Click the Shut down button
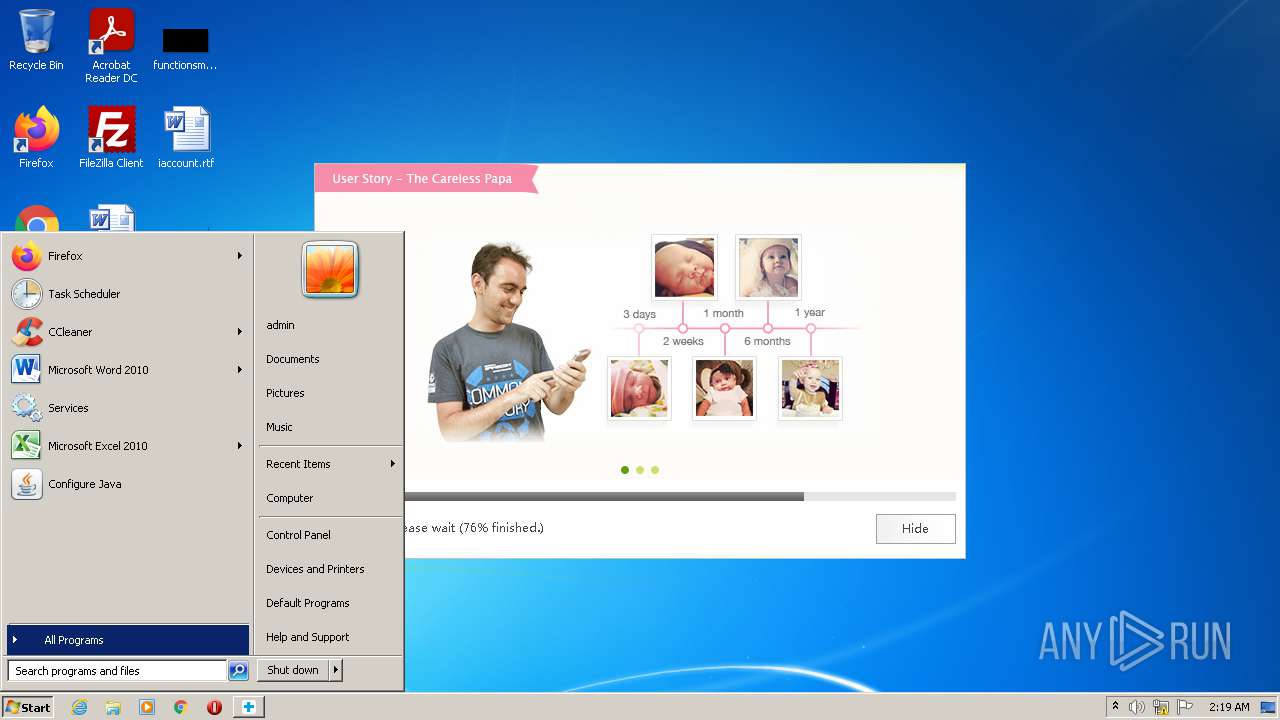 click(293, 671)
